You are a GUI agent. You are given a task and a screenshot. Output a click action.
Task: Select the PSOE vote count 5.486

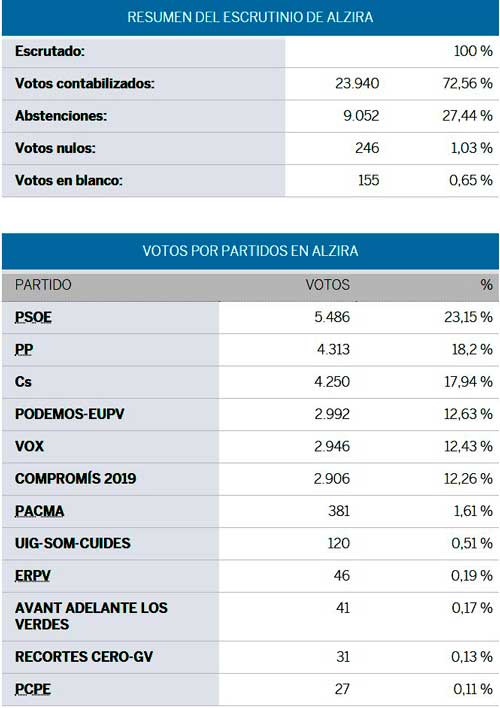click(x=332, y=317)
